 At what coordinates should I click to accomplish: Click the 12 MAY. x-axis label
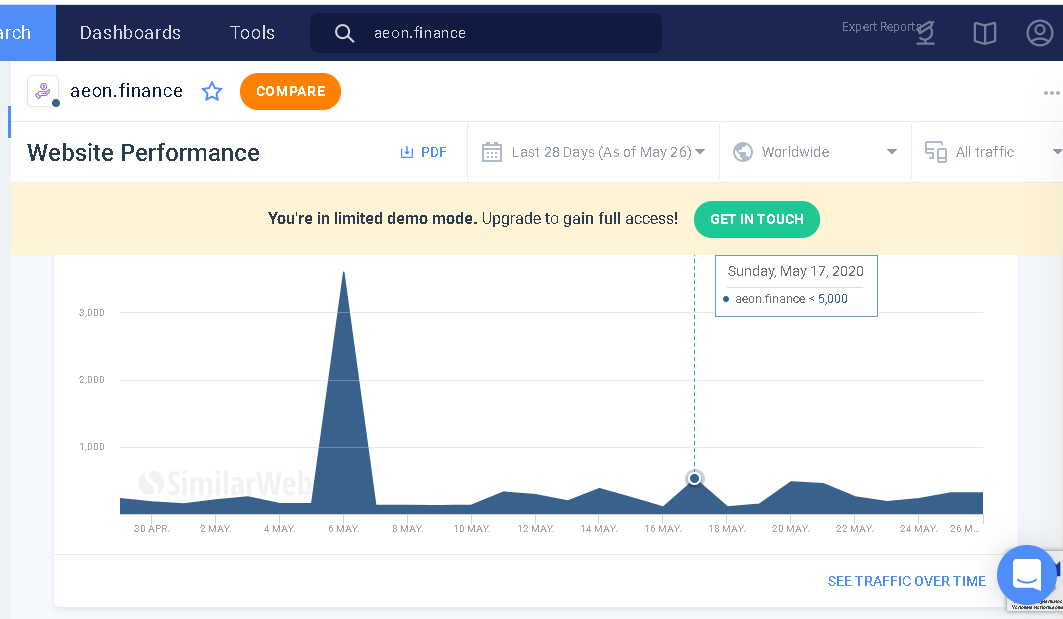click(x=536, y=529)
